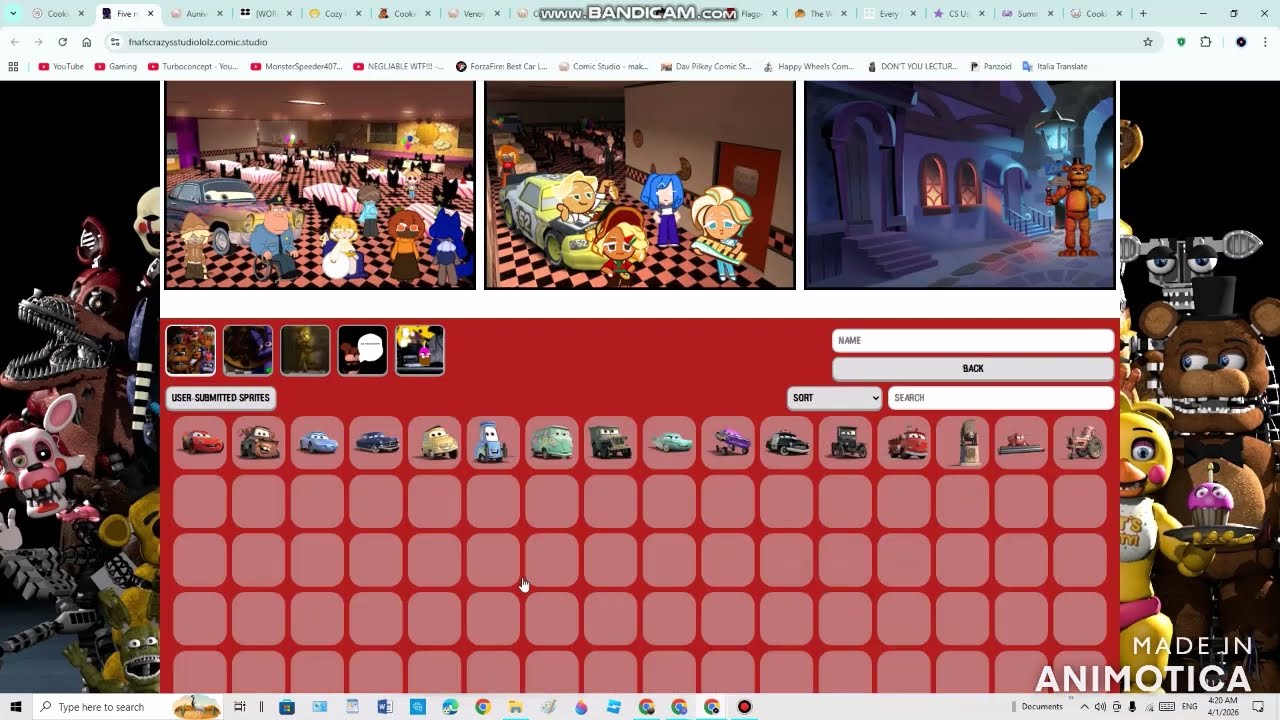Open the cupcake scene category
Viewport: 1280px width, 720px height.
click(x=420, y=350)
